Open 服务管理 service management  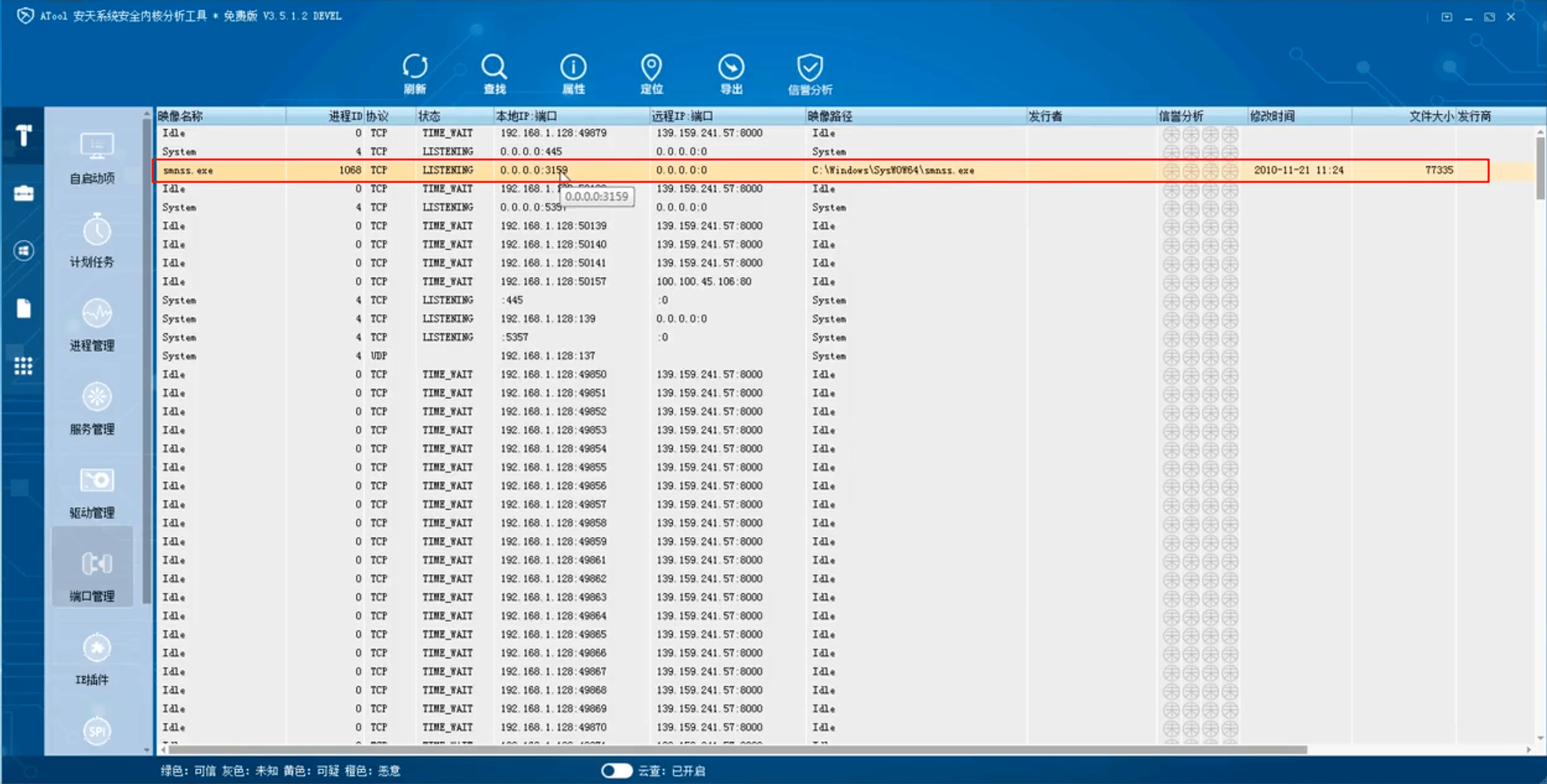click(x=92, y=409)
